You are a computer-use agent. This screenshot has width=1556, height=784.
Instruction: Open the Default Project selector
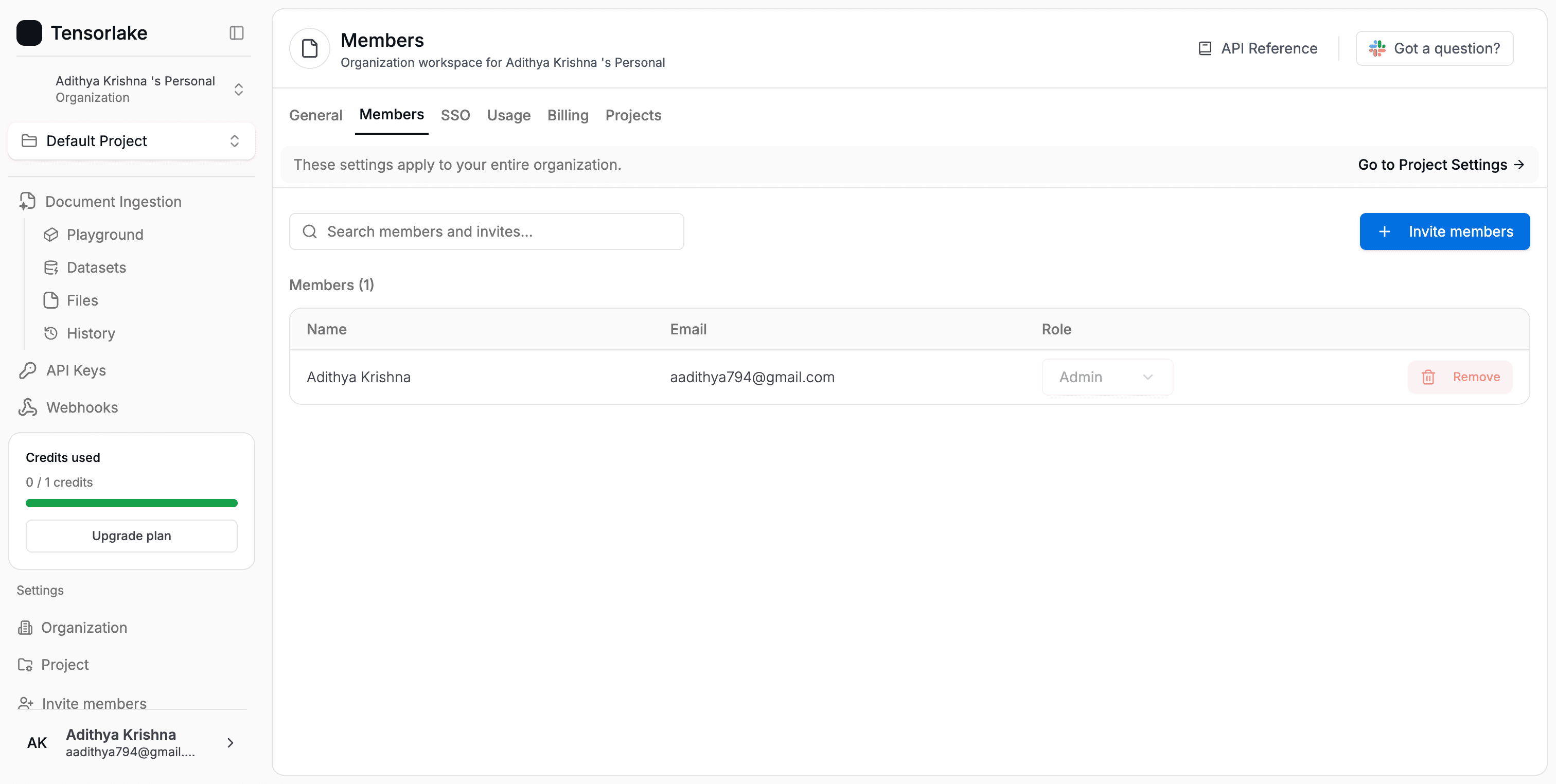point(132,141)
